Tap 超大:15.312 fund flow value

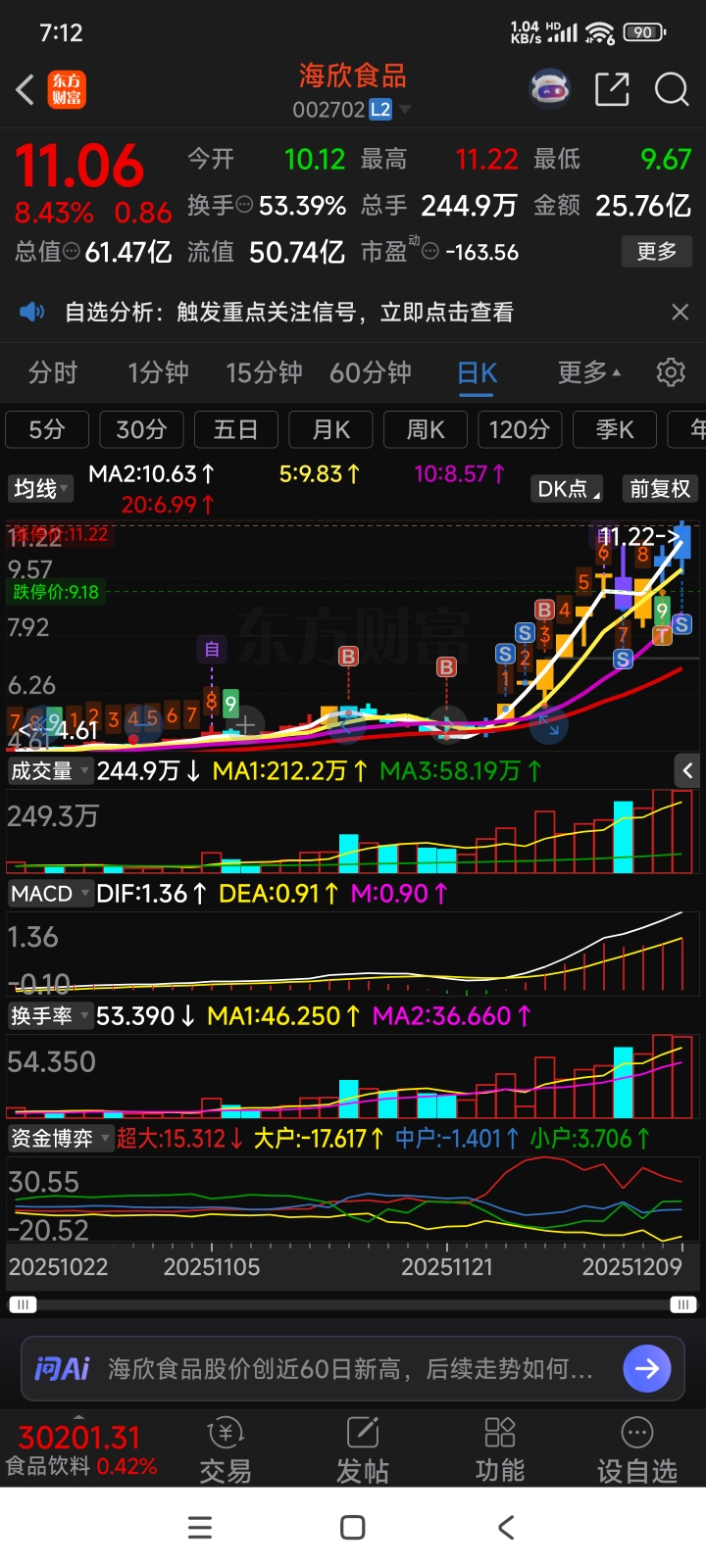pos(179,1138)
